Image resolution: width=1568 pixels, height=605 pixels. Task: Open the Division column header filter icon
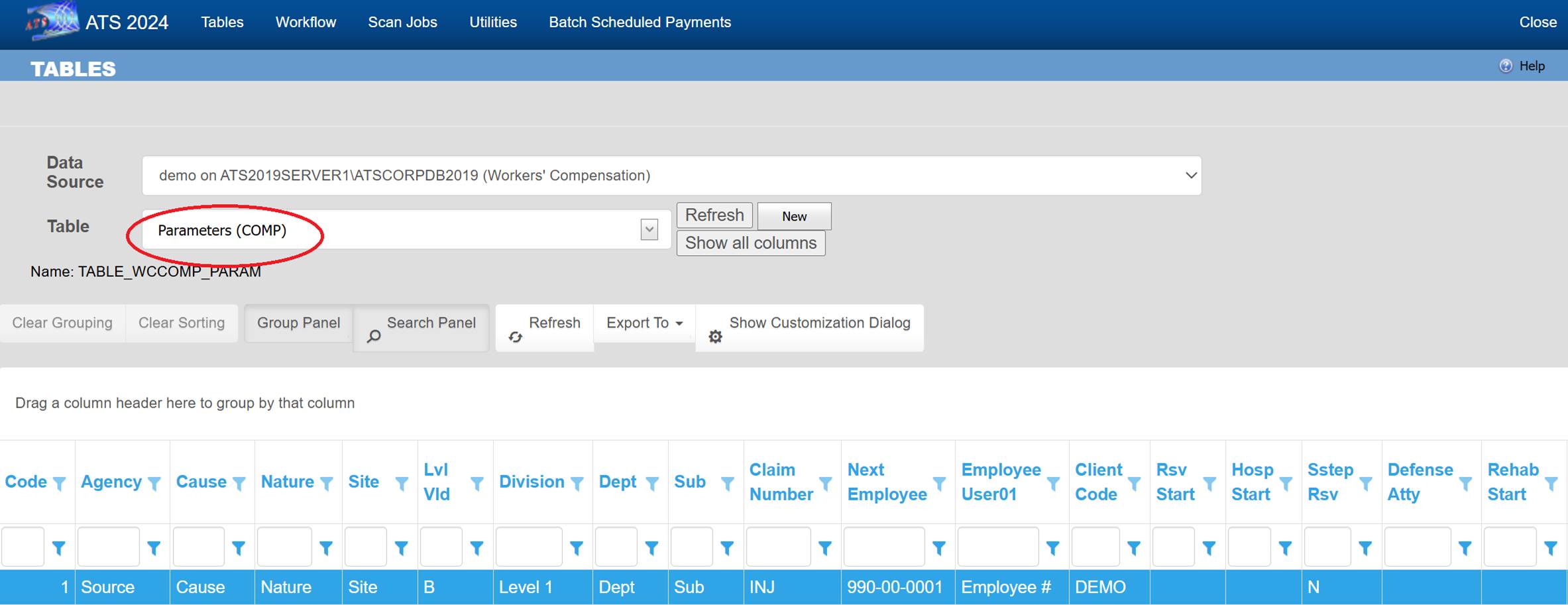577,484
